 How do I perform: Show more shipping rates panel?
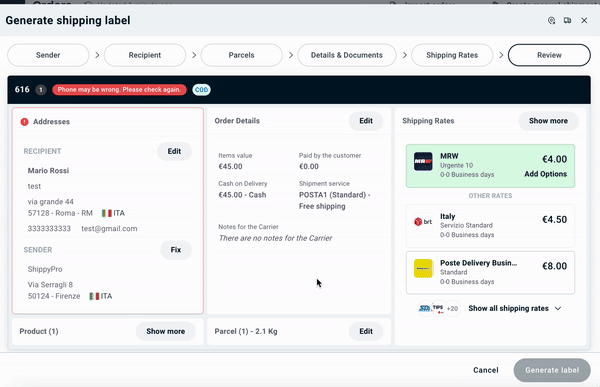pyautogui.click(x=548, y=121)
